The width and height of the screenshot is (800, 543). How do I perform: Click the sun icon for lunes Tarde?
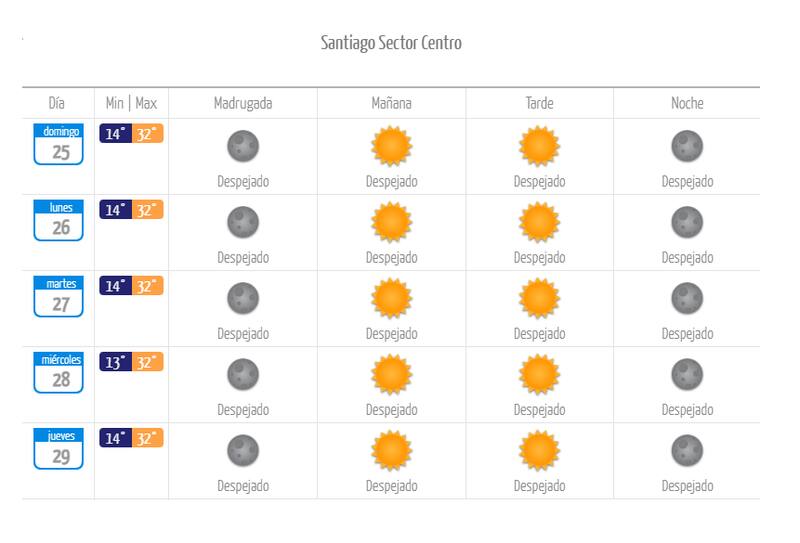coord(539,222)
